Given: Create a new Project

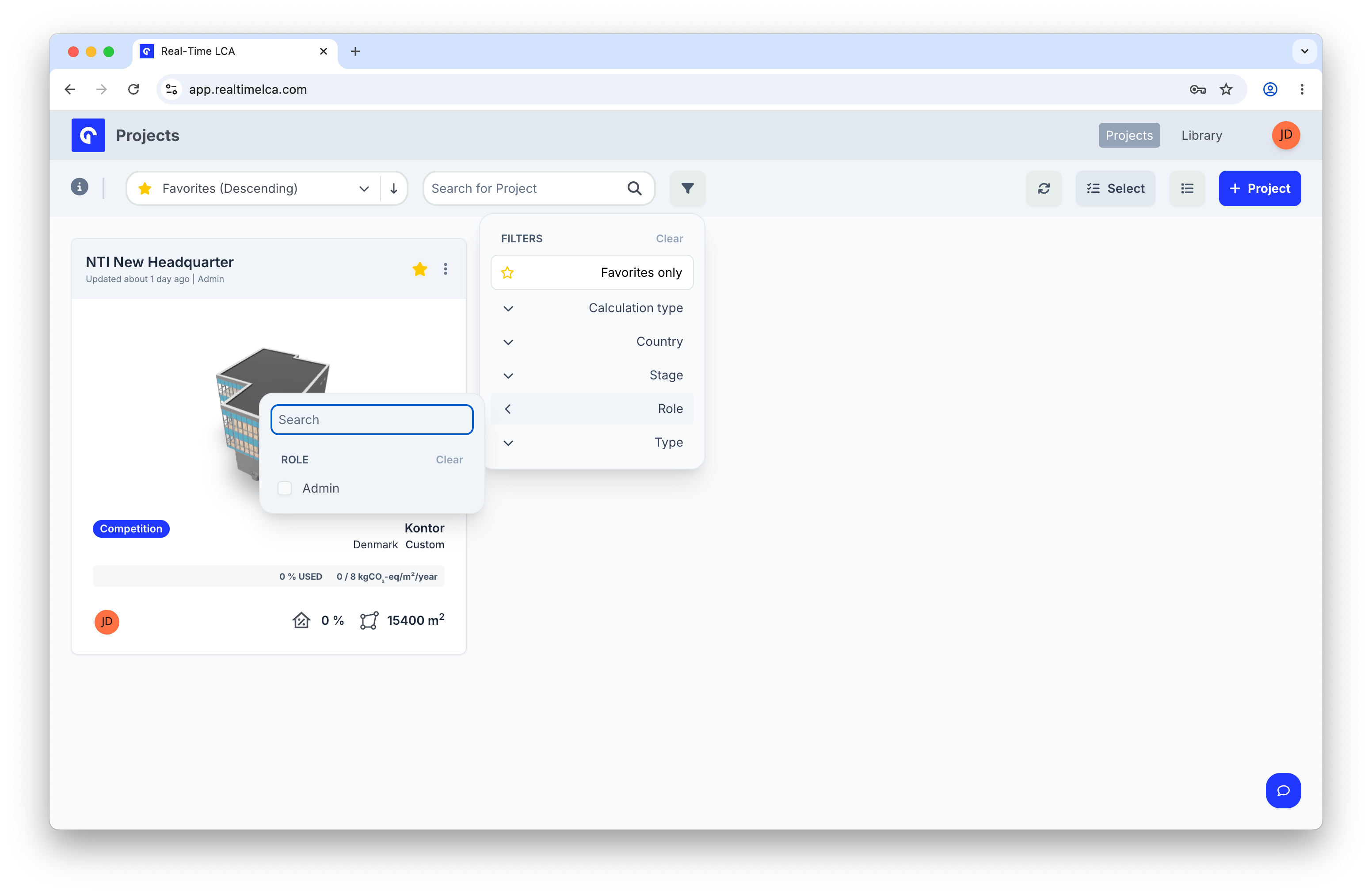Looking at the screenshot, I should pos(1260,188).
